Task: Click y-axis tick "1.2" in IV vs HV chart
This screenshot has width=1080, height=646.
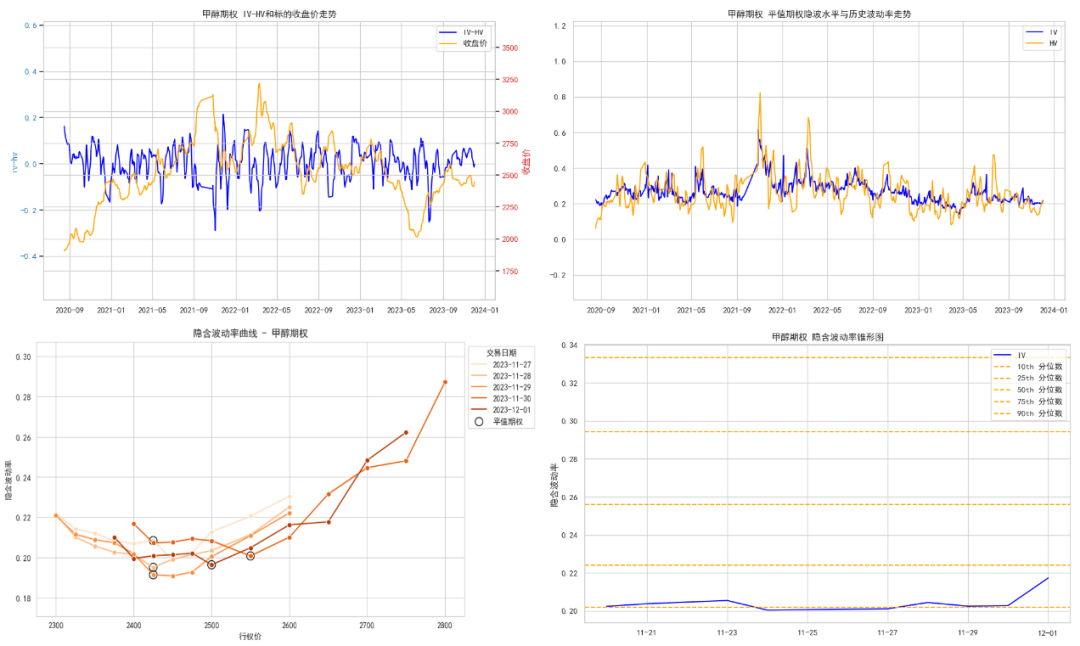Action: 560,26
